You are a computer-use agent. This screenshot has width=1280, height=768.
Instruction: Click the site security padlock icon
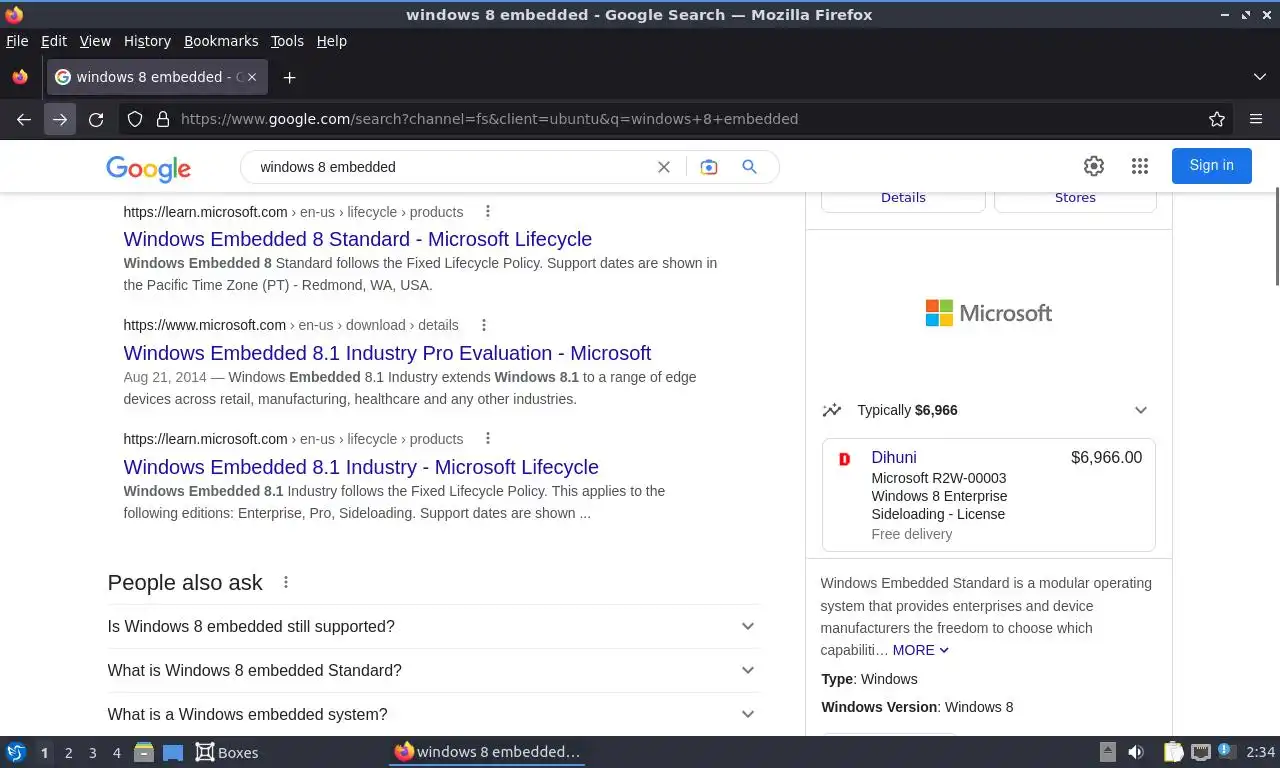point(163,119)
